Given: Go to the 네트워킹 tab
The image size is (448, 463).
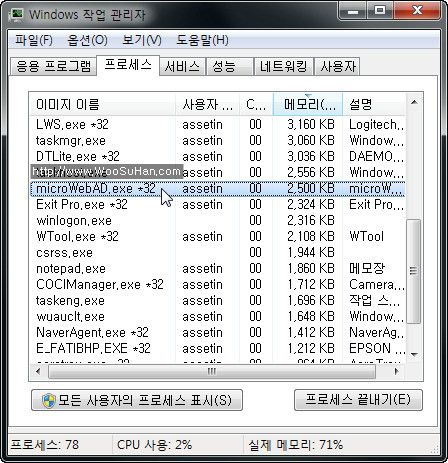Looking at the screenshot, I should coord(284,67).
